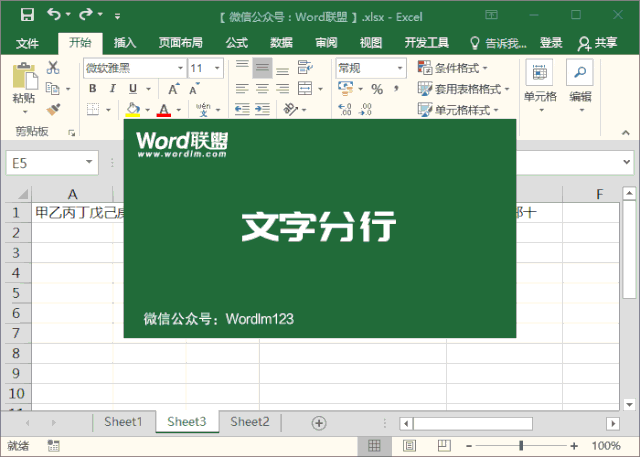The height and width of the screenshot is (457, 640).
Task: Switch to 公式 Formulas tab
Action: click(x=236, y=42)
